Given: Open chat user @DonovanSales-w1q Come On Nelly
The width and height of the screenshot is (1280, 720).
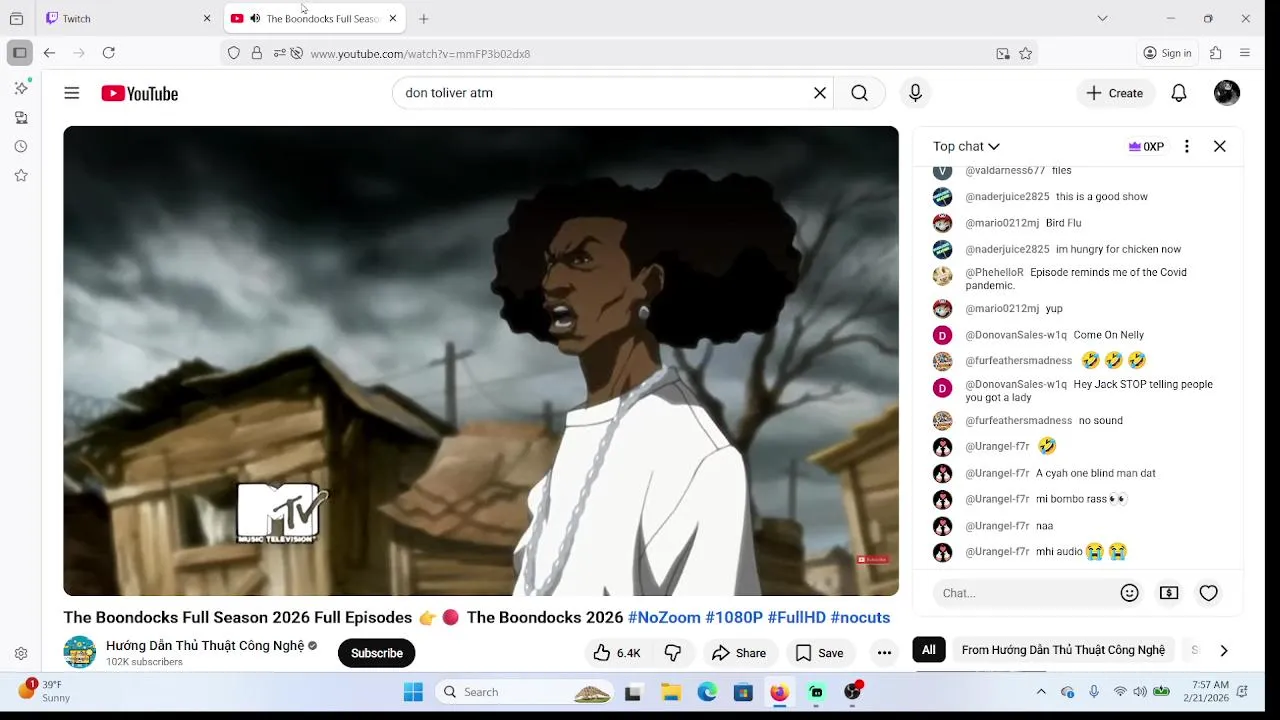Looking at the screenshot, I should coord(1015,335).
